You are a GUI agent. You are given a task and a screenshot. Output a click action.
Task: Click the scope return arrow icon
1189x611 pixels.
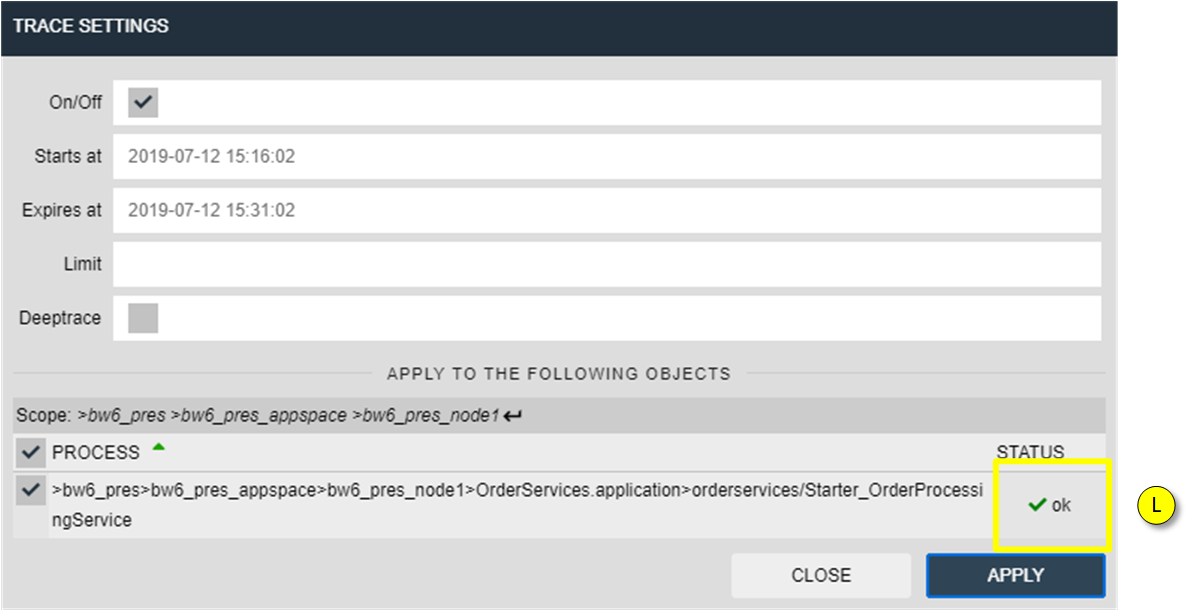(513, 415)
